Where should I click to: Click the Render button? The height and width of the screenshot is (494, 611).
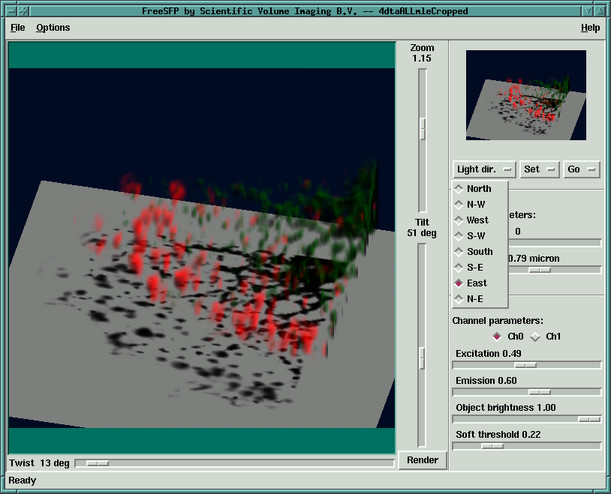[x=422, y=460]
